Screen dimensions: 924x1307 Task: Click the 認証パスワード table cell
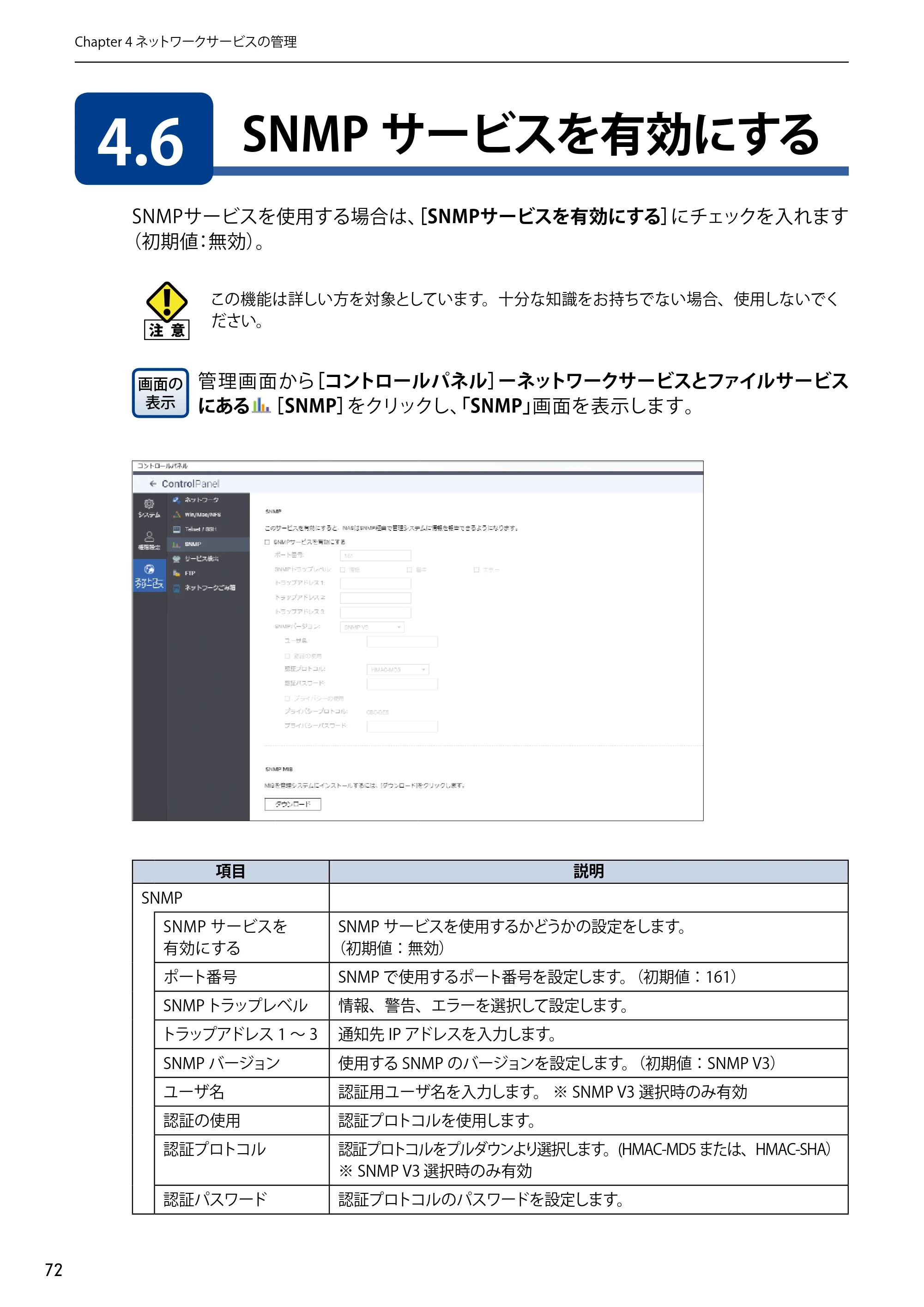[242, 1199]
